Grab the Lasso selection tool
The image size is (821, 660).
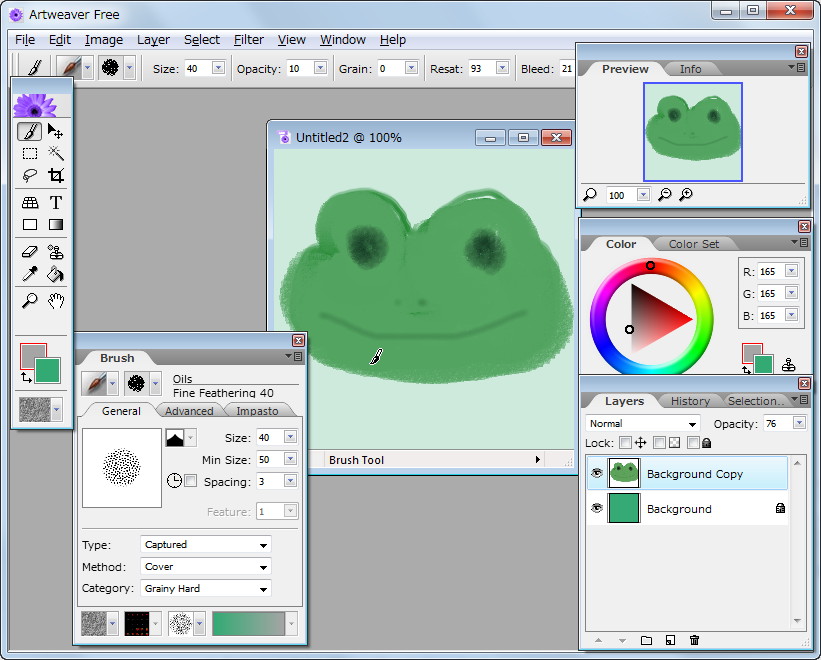pos(30,176)
